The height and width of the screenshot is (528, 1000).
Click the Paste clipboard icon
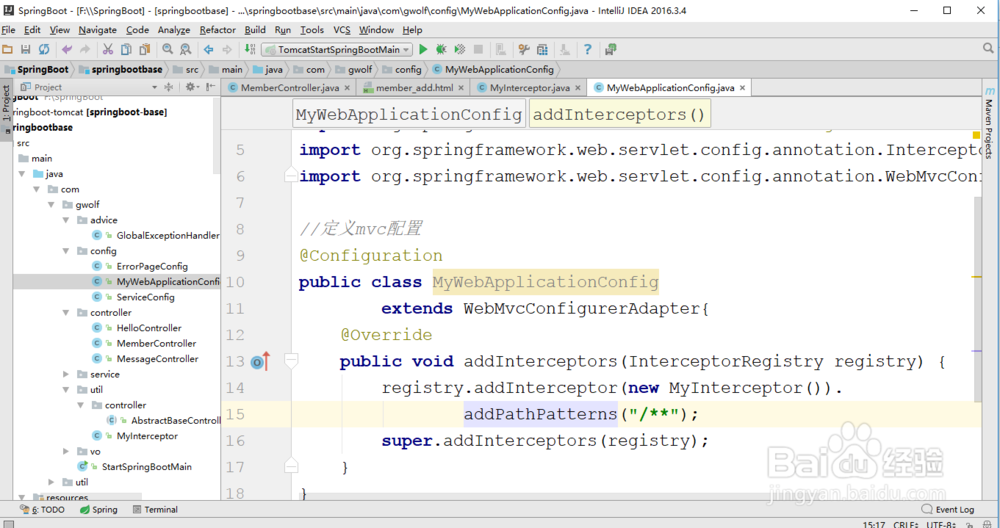(145, 49)
